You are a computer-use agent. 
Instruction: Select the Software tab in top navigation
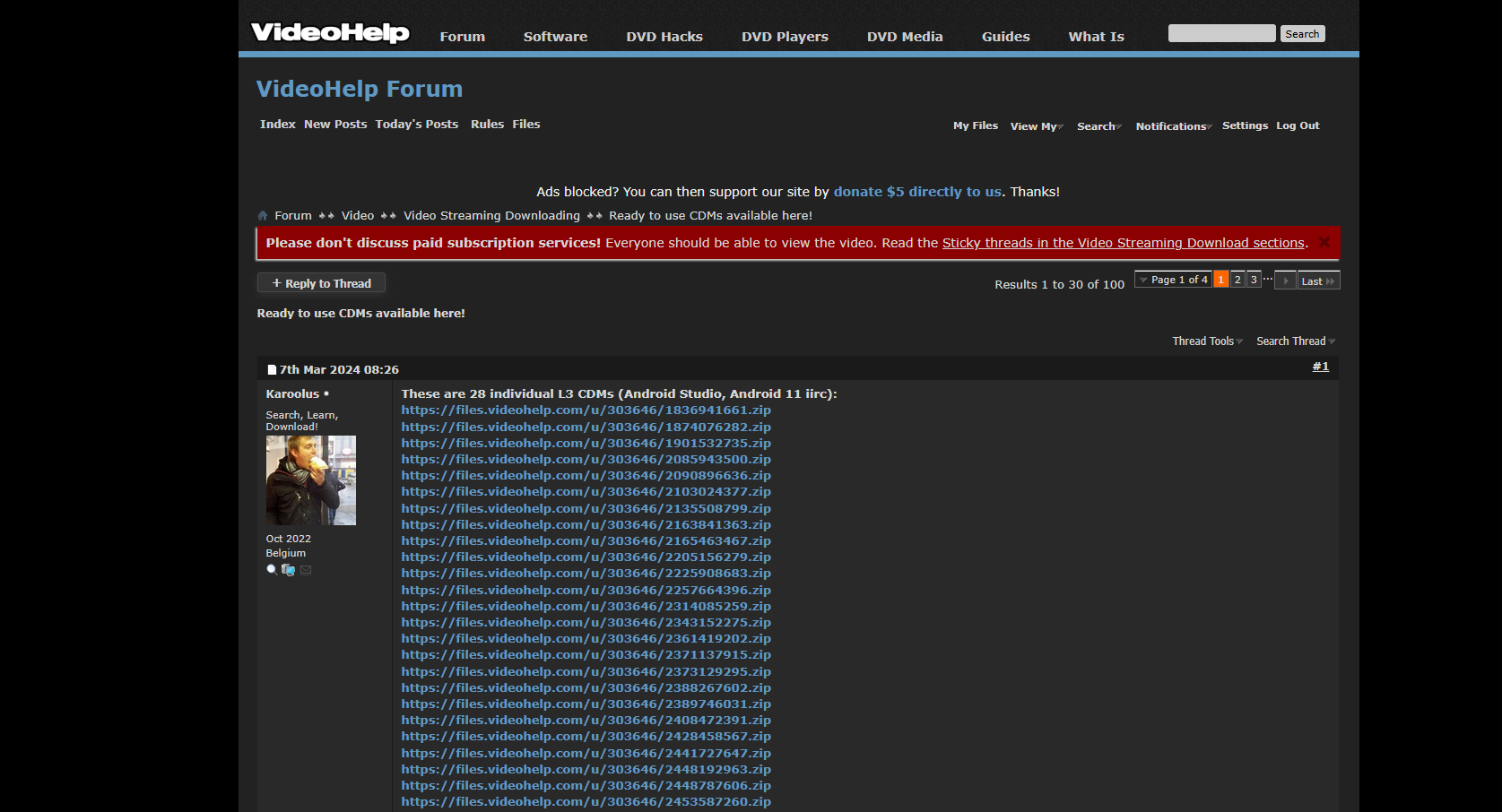click(555, 37)
